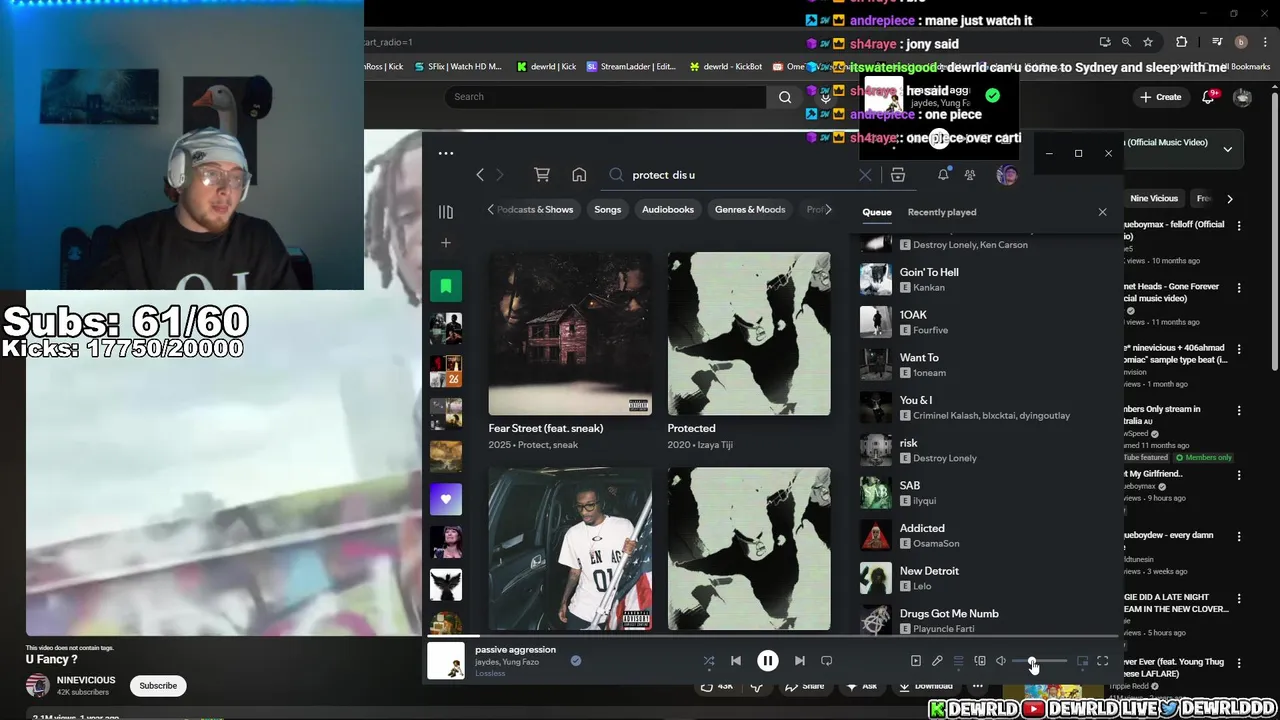Image resolution: width=1280 pixels, height=720 pixels.
Task: Subscribe to NINEVICIOUS channel
Action: pos(158,686)
